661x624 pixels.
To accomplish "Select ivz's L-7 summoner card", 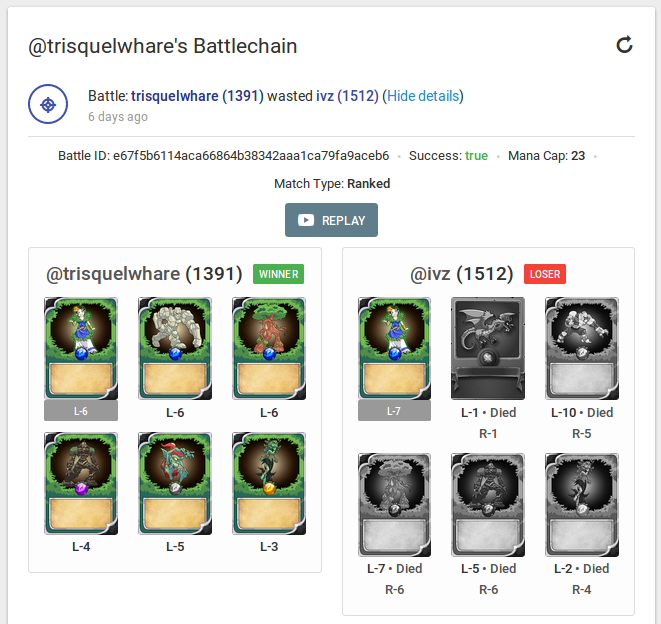I will coord(395,349).
